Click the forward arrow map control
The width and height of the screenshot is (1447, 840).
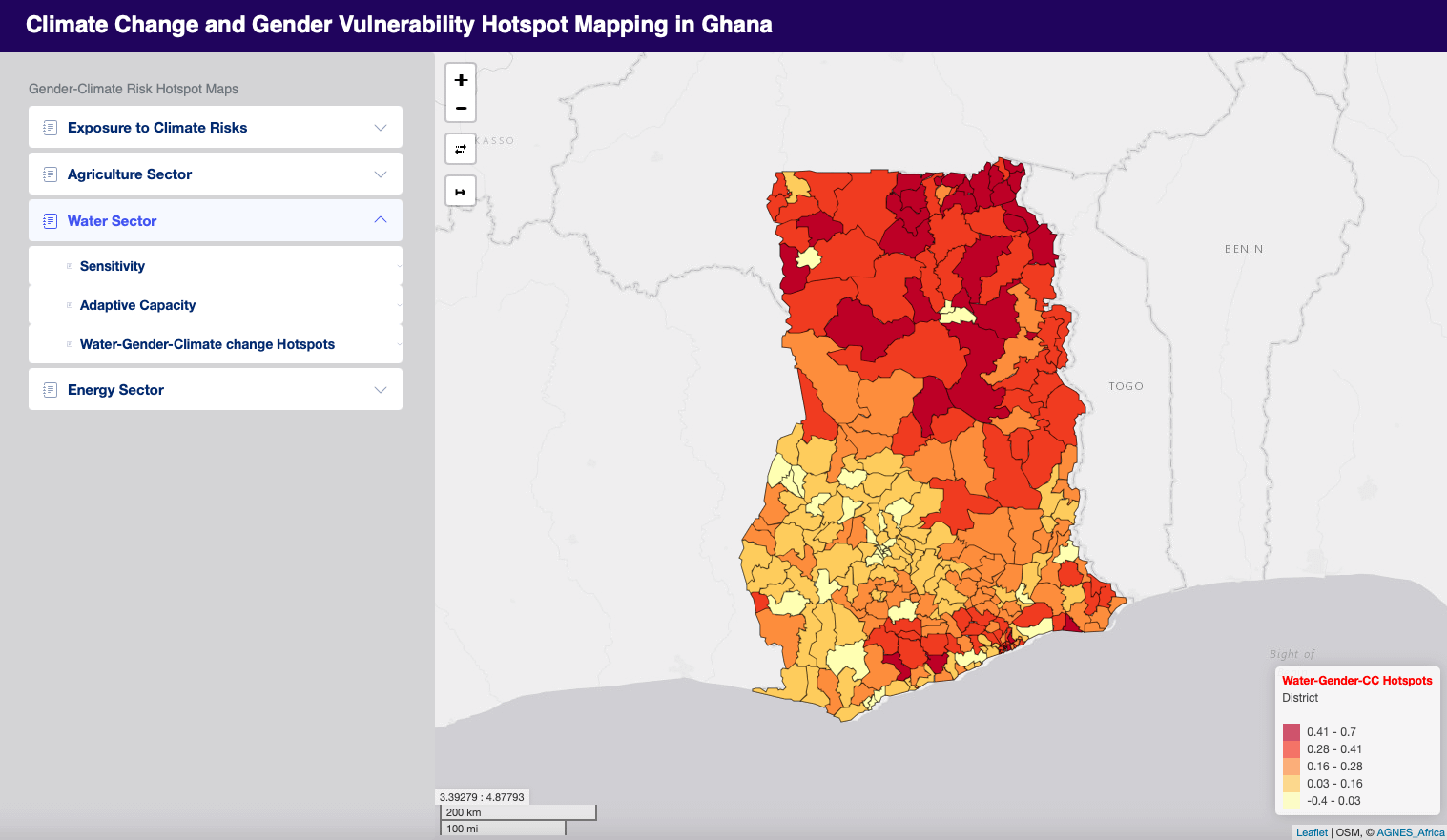point(461,191)
